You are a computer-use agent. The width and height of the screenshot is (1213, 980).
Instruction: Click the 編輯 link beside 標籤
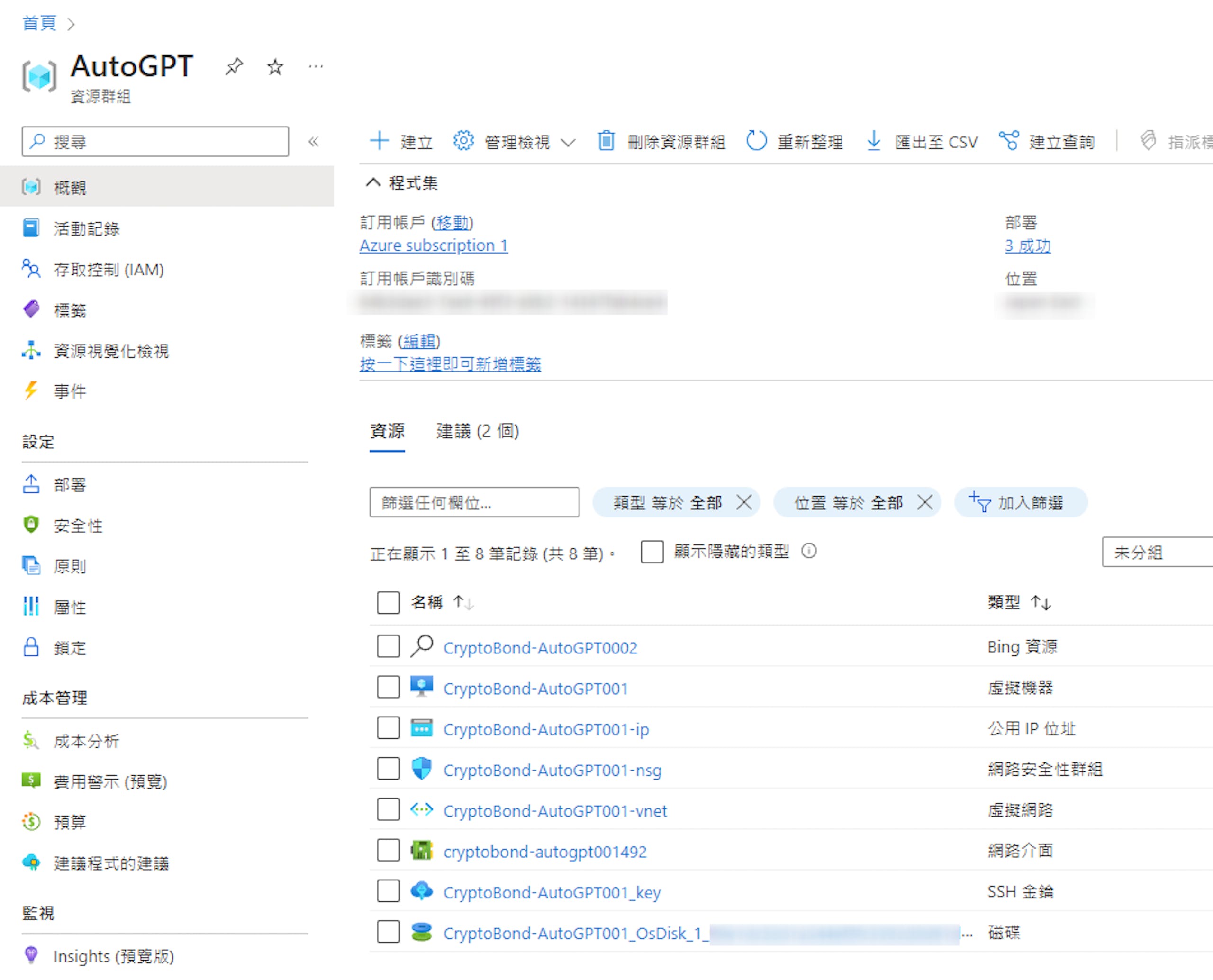click(x=419, y=341)
